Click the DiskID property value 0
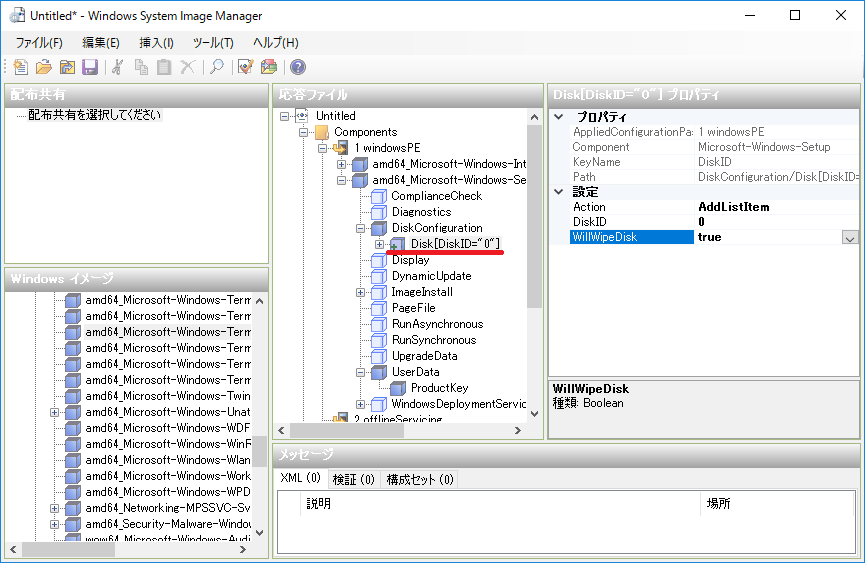This screenshot has width=865, height=563. coord(701,222)
